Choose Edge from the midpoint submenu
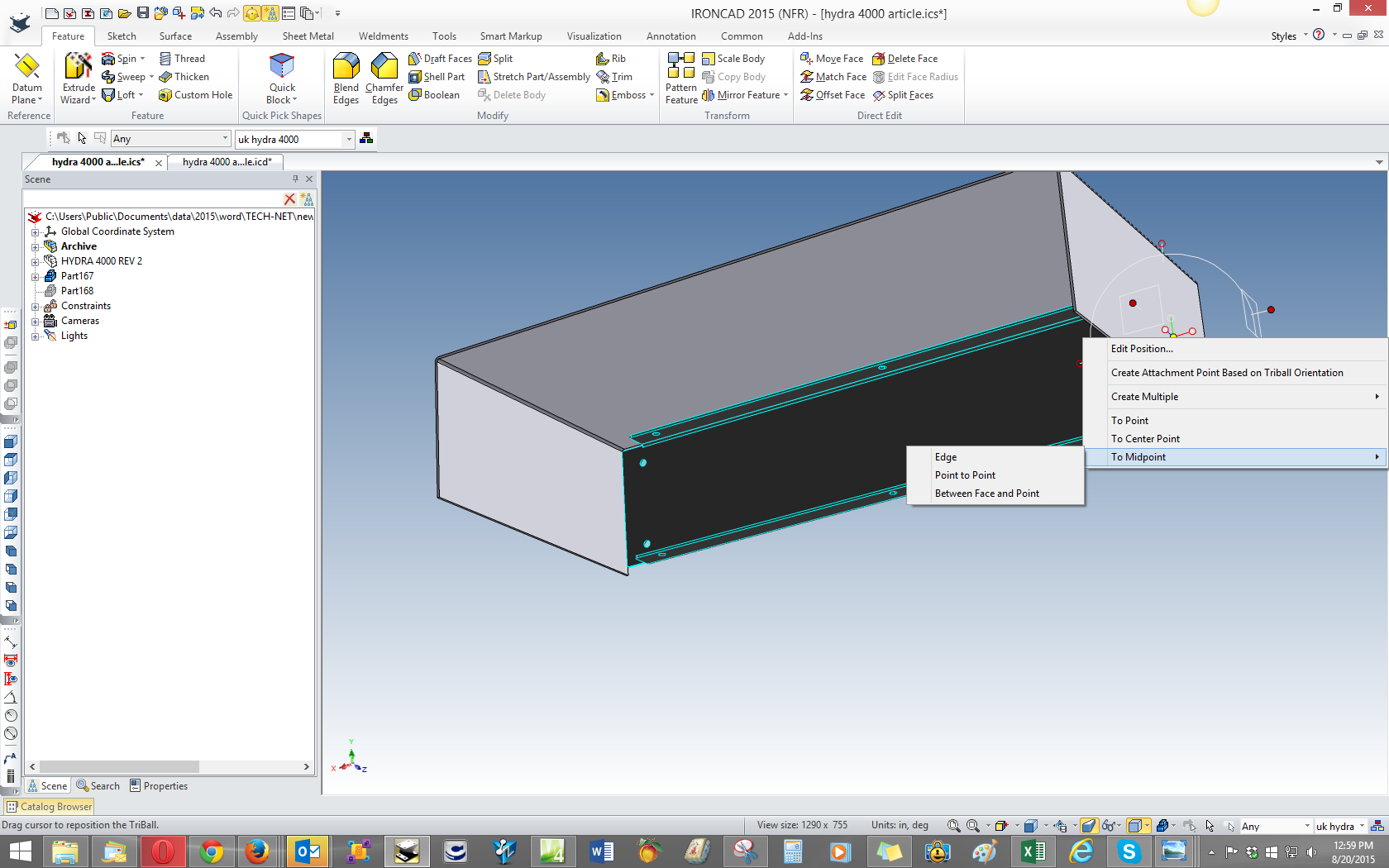The image size is (1389, 868). 946,457
